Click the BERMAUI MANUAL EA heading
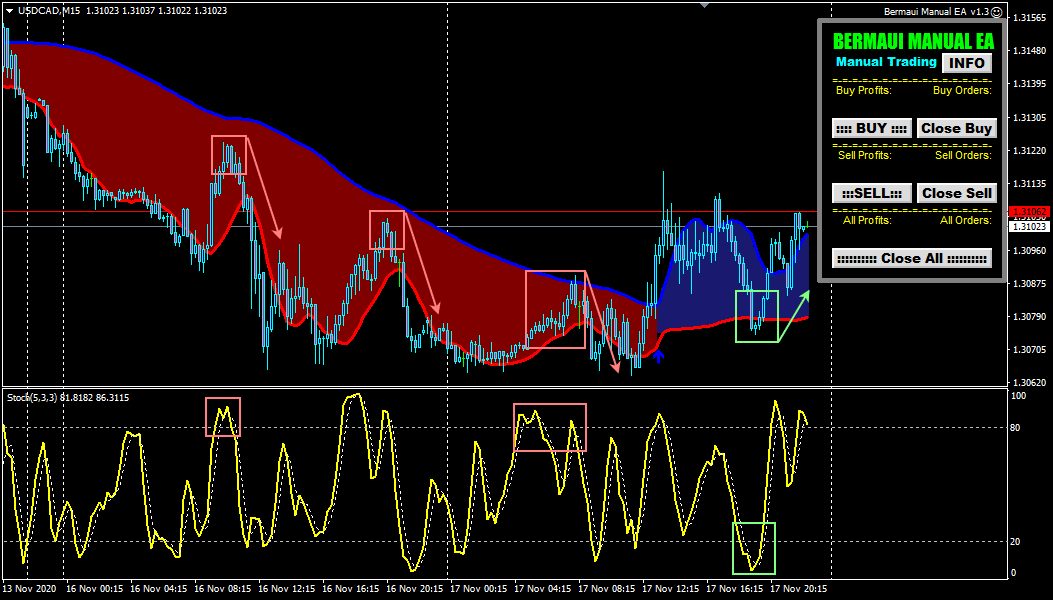This screenshot has height=600, width=1053. 913,42
